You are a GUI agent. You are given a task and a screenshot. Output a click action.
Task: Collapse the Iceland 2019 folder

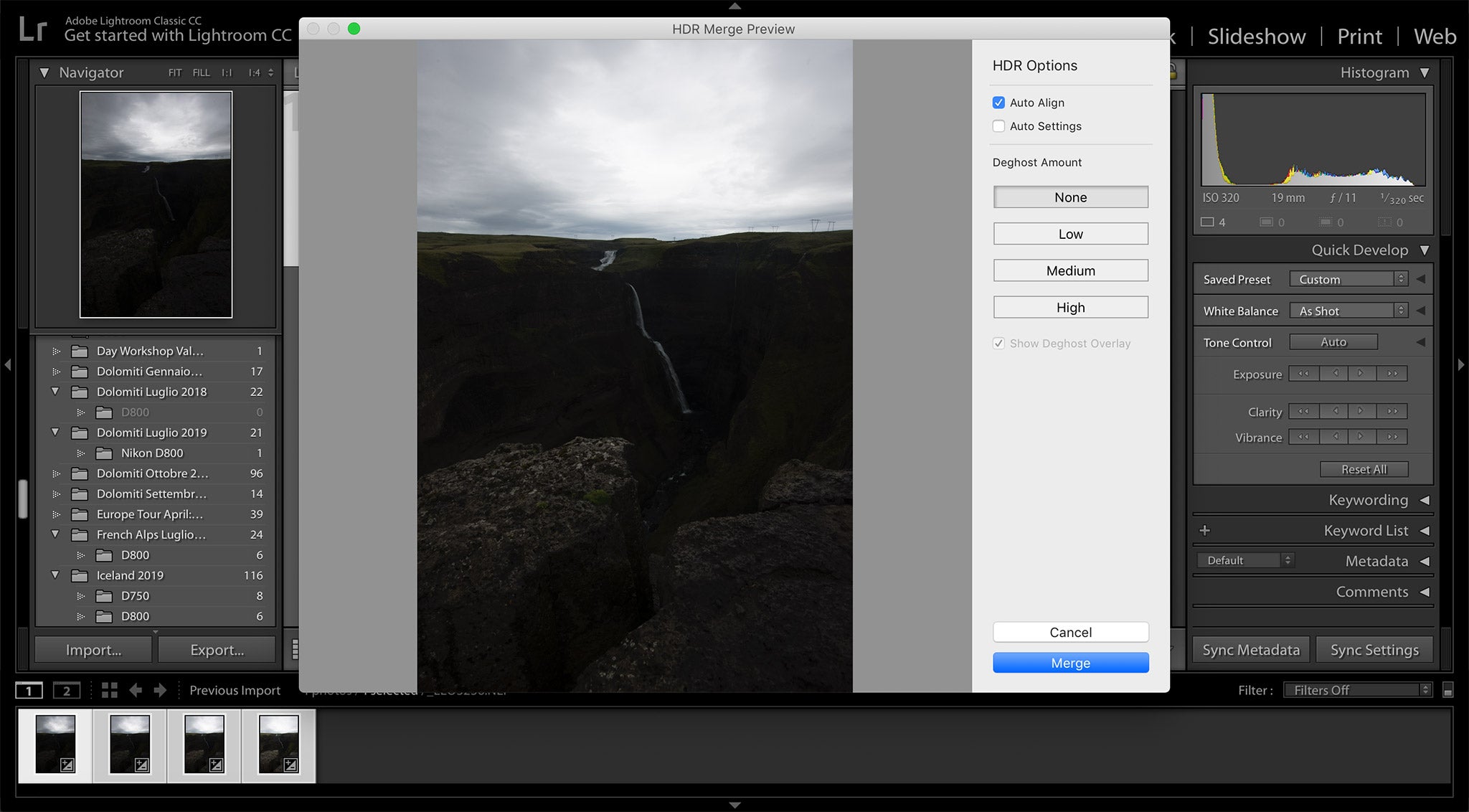tap(56, 575)
